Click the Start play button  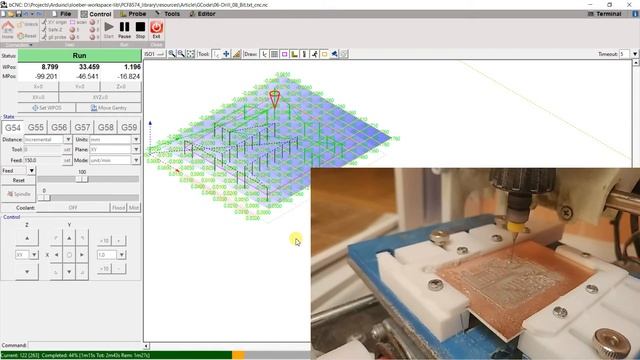(109, 29)
